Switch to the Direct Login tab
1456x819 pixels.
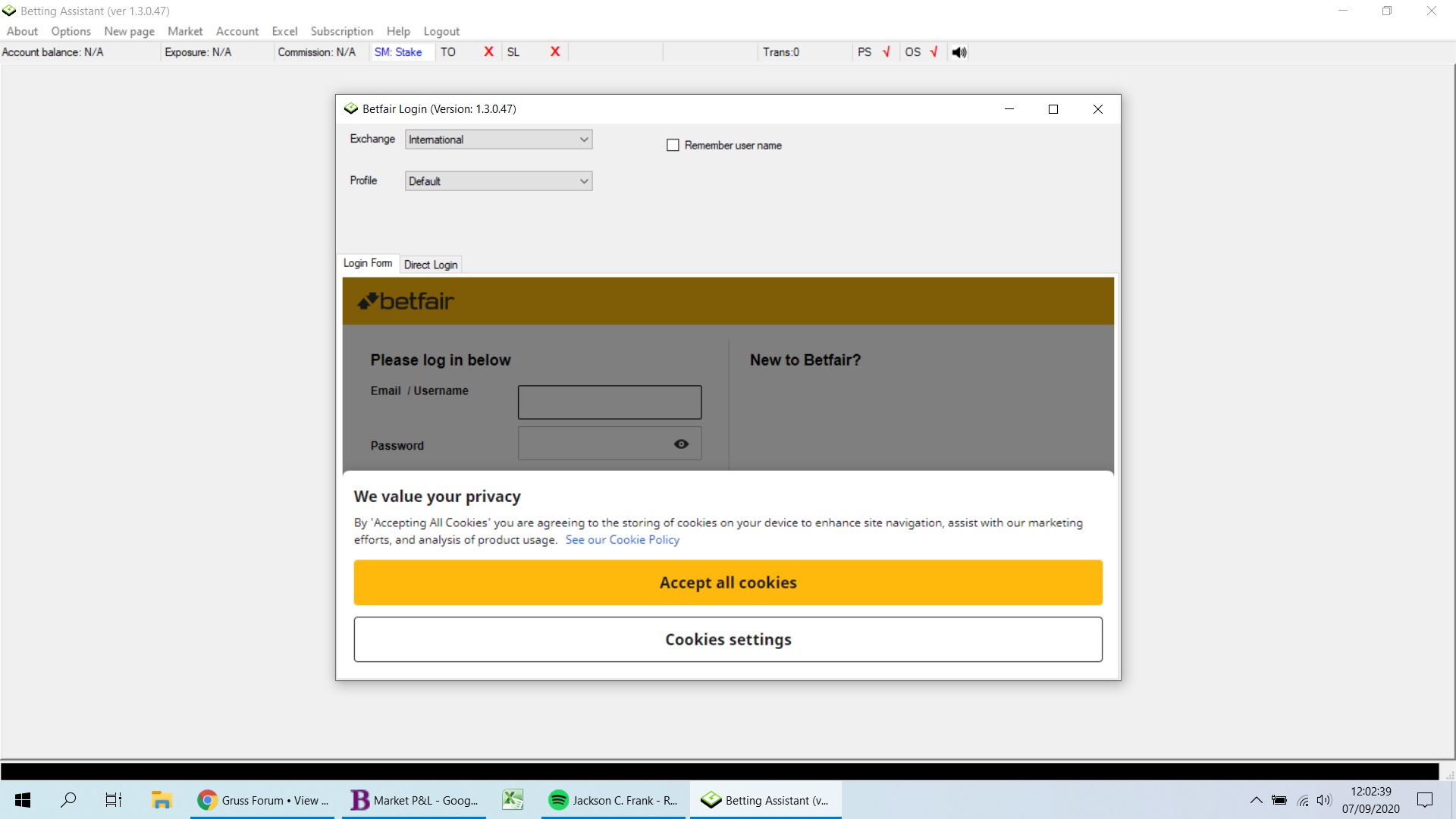coord(431,265)
